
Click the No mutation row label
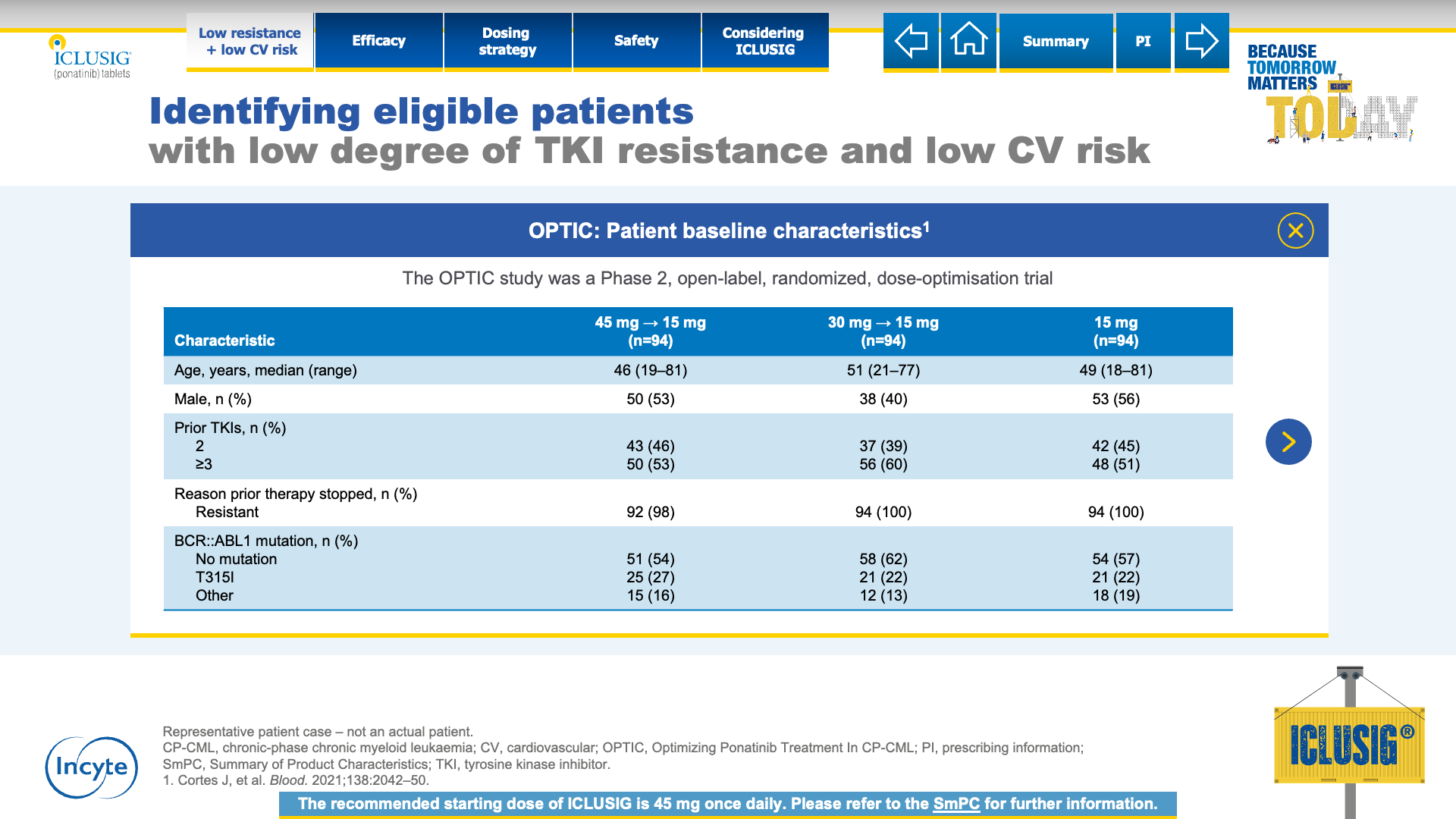coord(236,559)
